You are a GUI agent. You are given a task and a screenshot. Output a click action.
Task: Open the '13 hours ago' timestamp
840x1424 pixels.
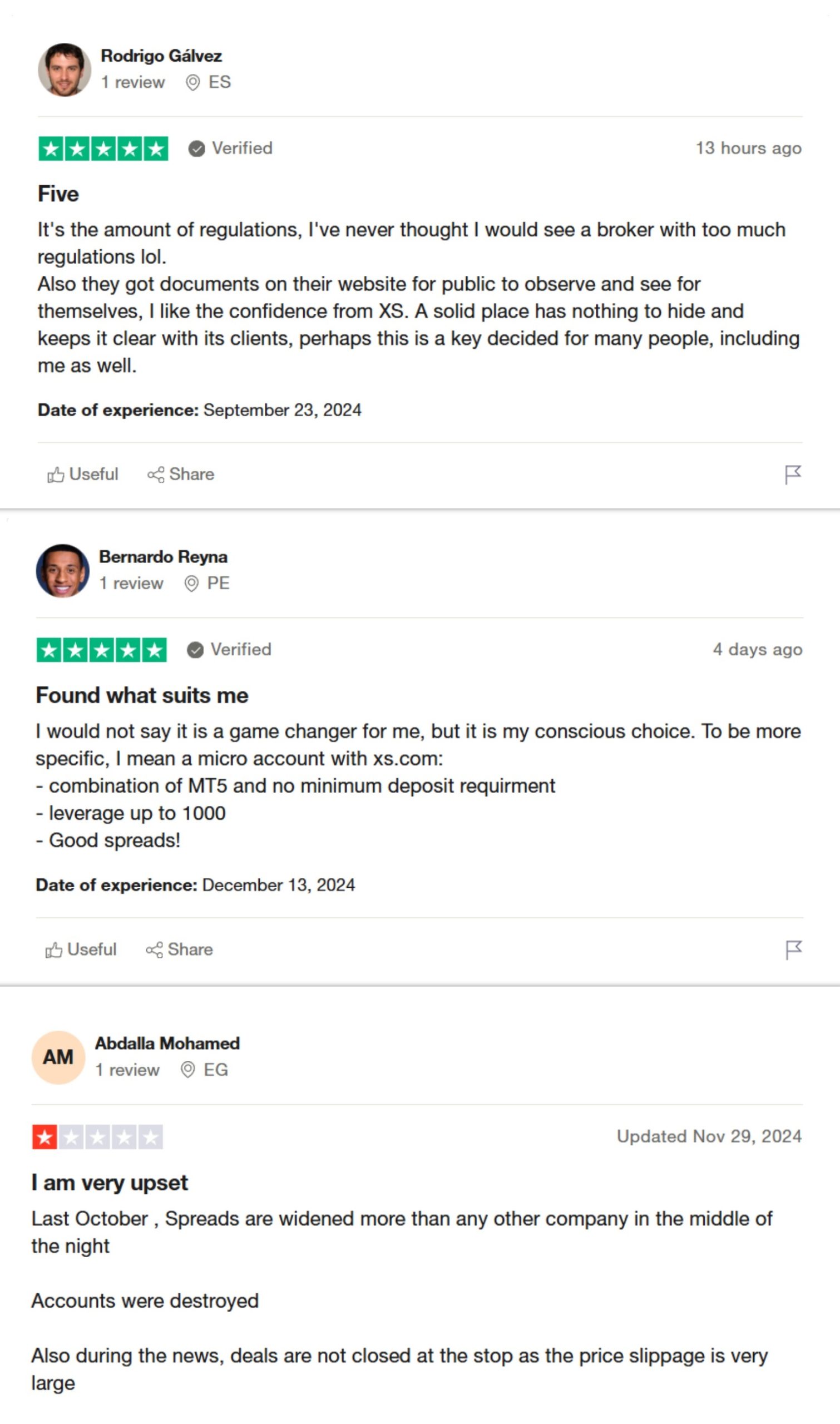coord(748,149)
